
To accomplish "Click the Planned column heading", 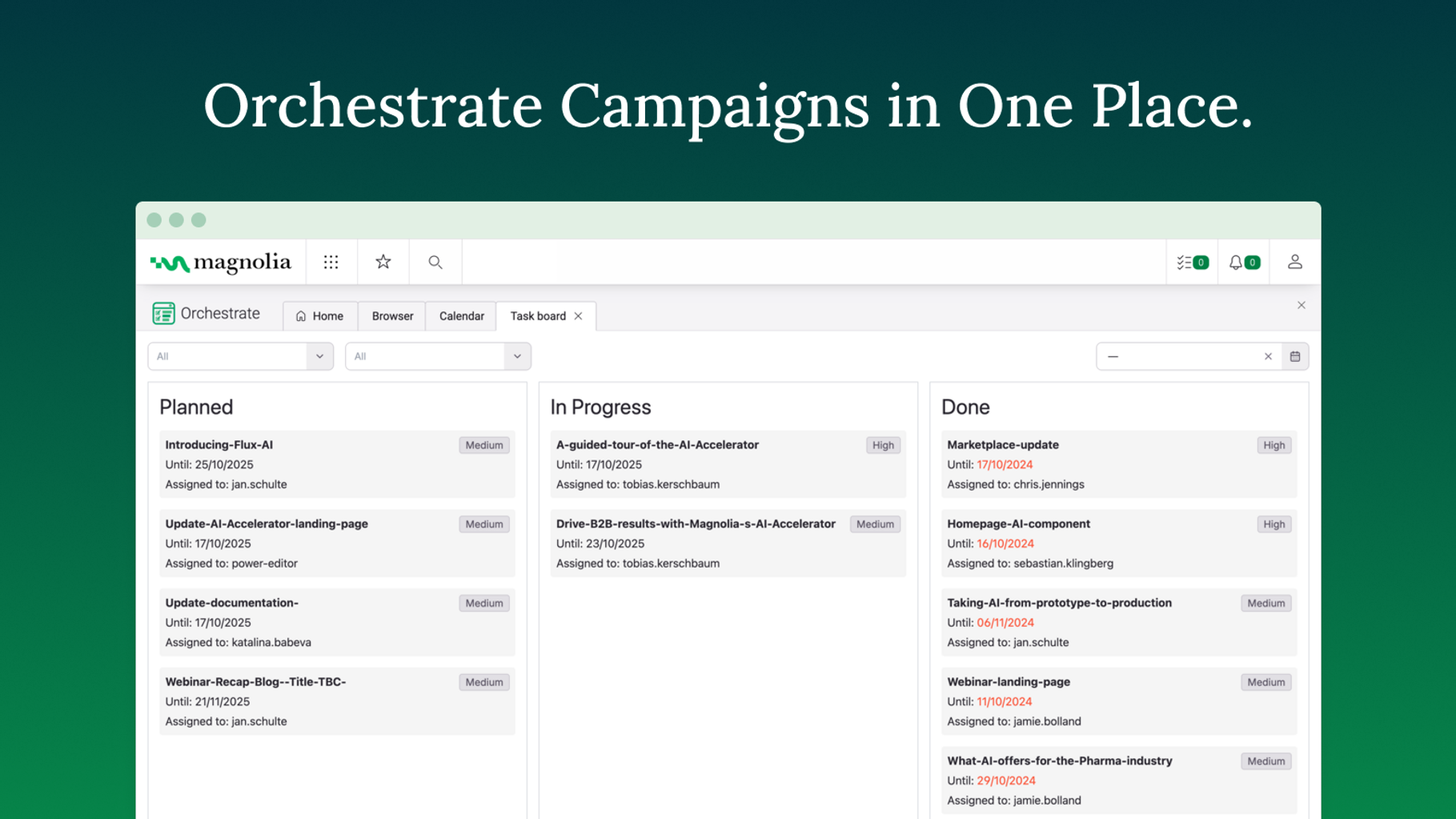I will coord(196,407).
